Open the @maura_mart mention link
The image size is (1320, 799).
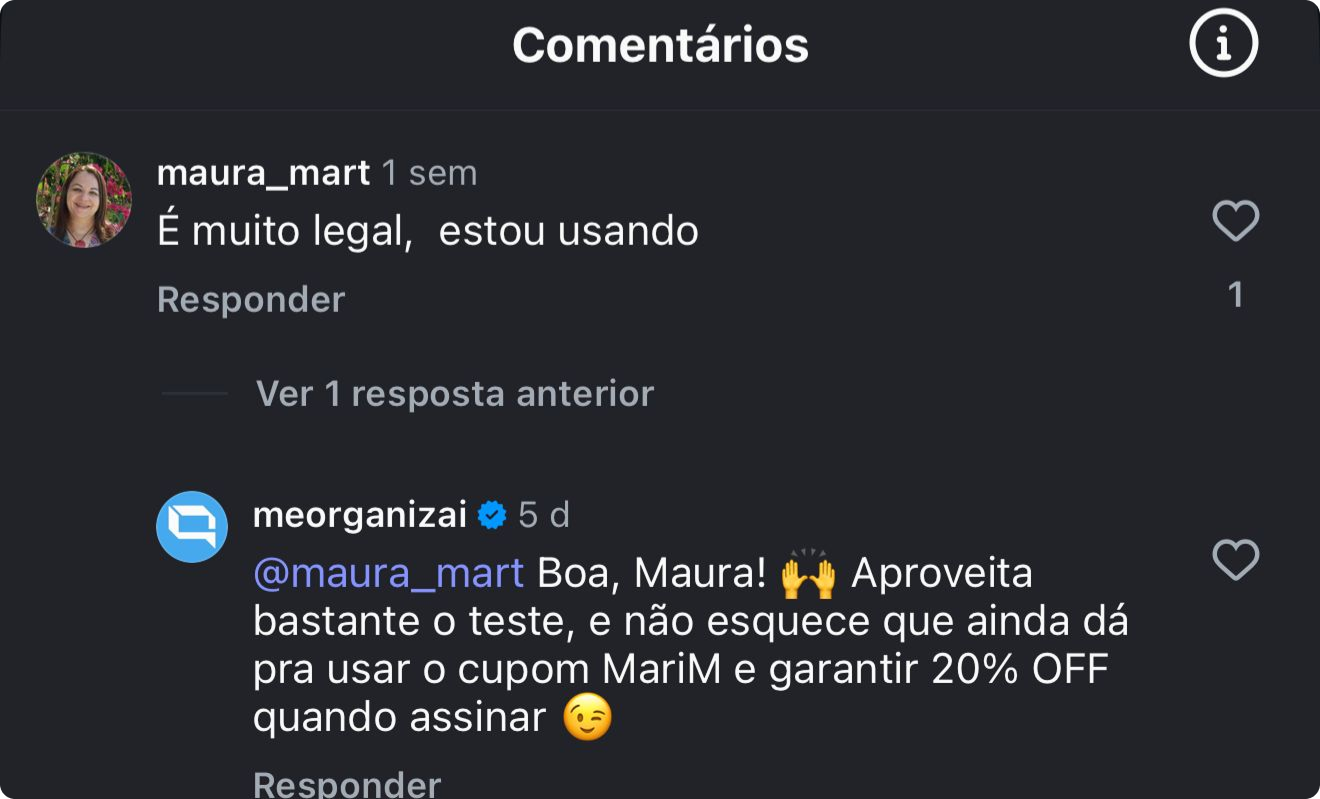388,573
